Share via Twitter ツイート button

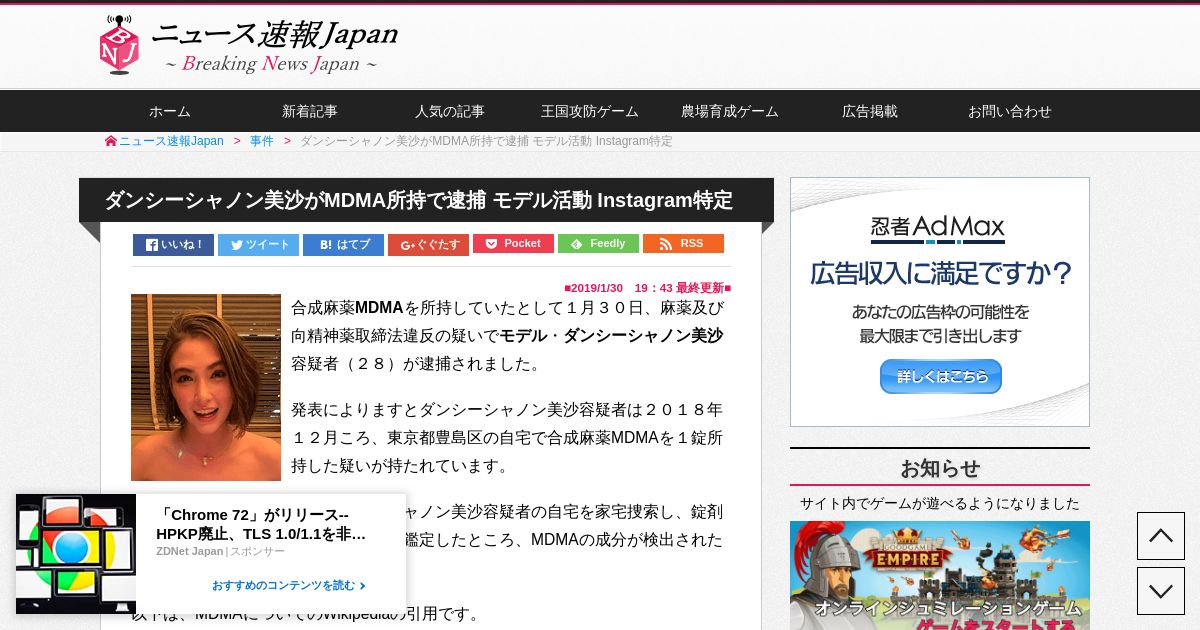pyautogui.click(x=258, y=245)
